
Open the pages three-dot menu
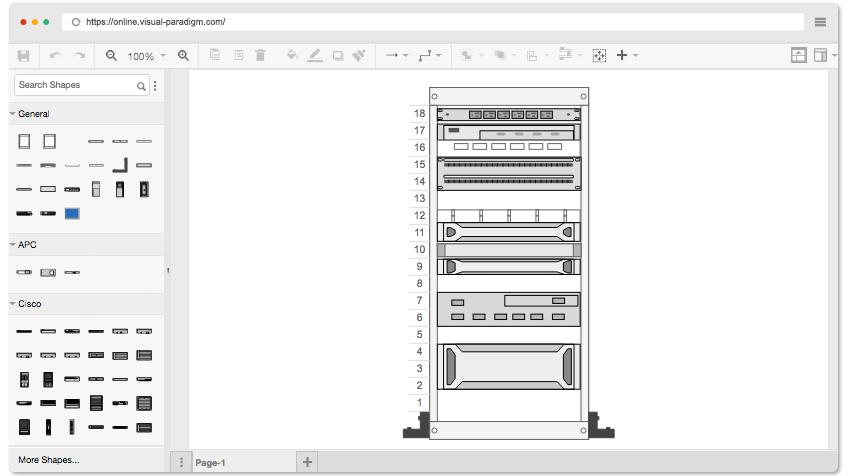point(181,462)
